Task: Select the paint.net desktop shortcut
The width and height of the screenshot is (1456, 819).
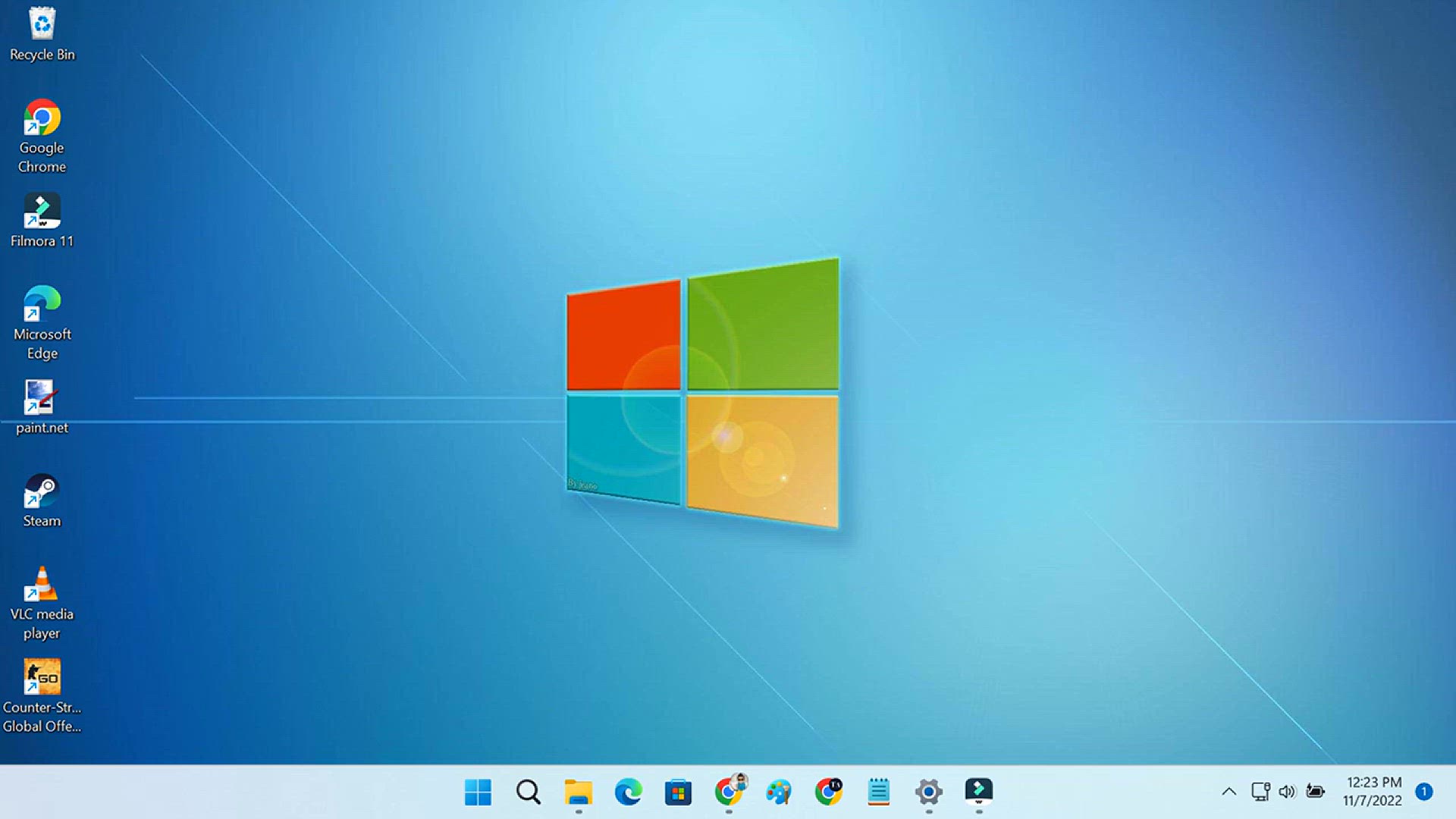Action: point(42,407)
